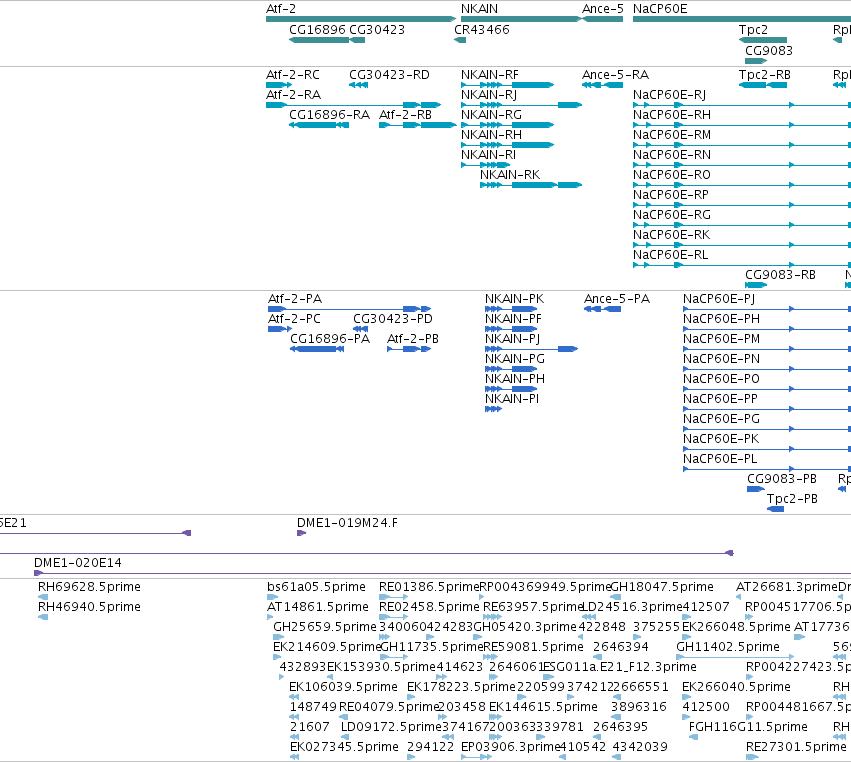
Task: Select the CR43466 gene label
Action: coord(482,30)
